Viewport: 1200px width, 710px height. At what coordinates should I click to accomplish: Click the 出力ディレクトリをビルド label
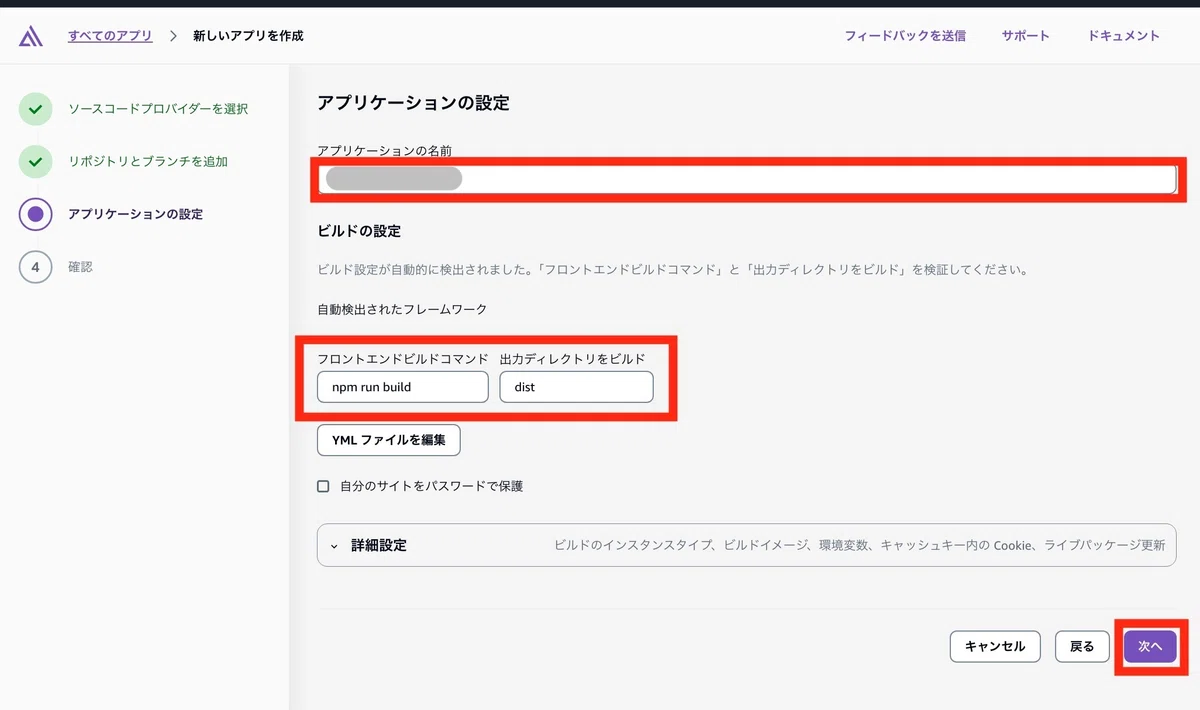tap(573, 358)
